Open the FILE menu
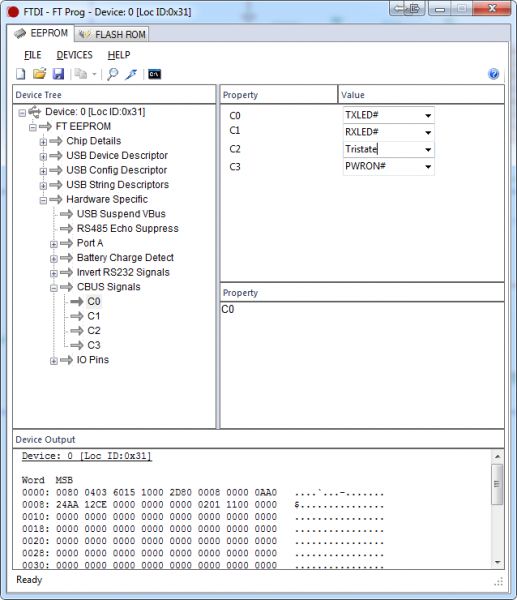Viewport: 517px width, 600px height. pos(33,55)
